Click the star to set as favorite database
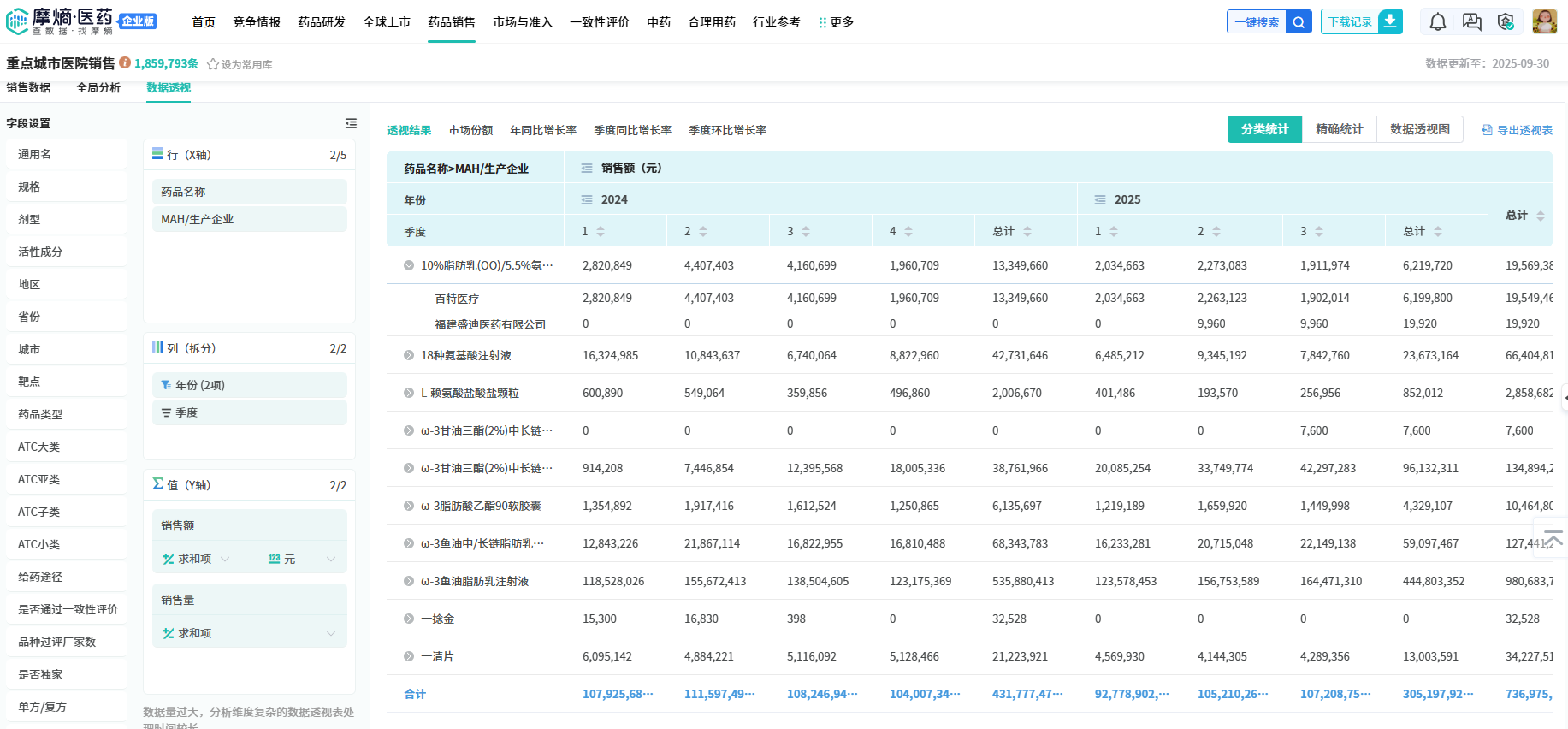Image resolution: width=1568 pixels, height=729 pixels. (213, 64)
